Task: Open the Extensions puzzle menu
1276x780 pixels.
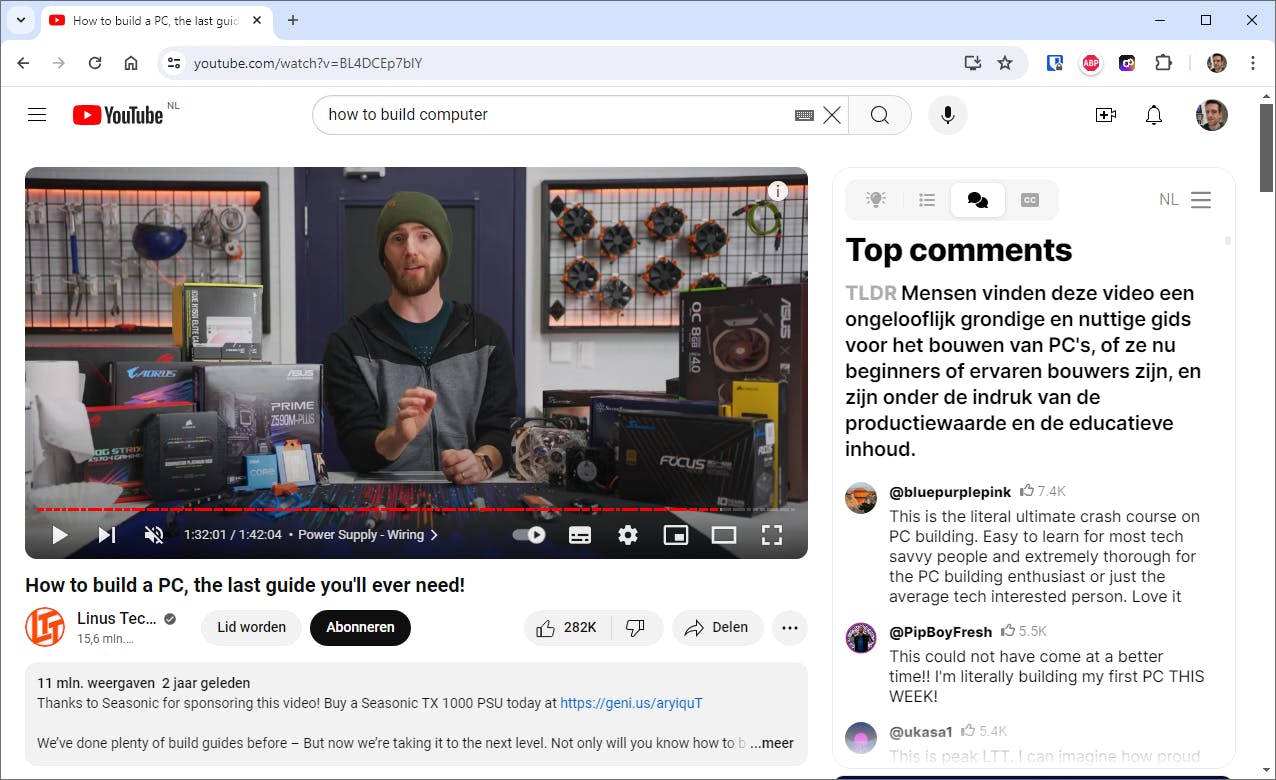Action: [1163, 63]
